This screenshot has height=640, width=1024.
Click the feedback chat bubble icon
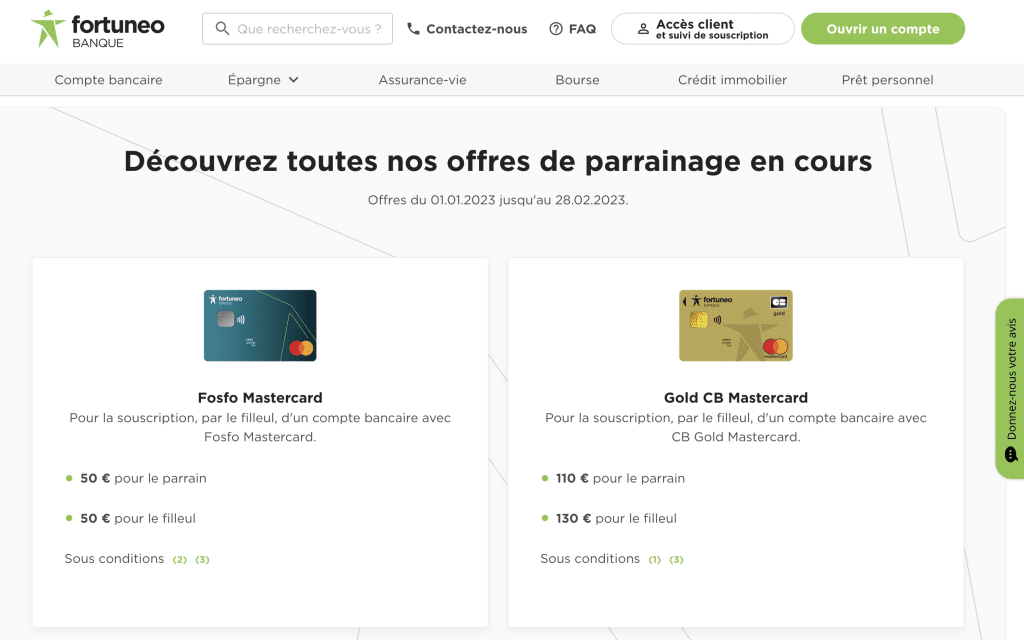(1011, 455)
